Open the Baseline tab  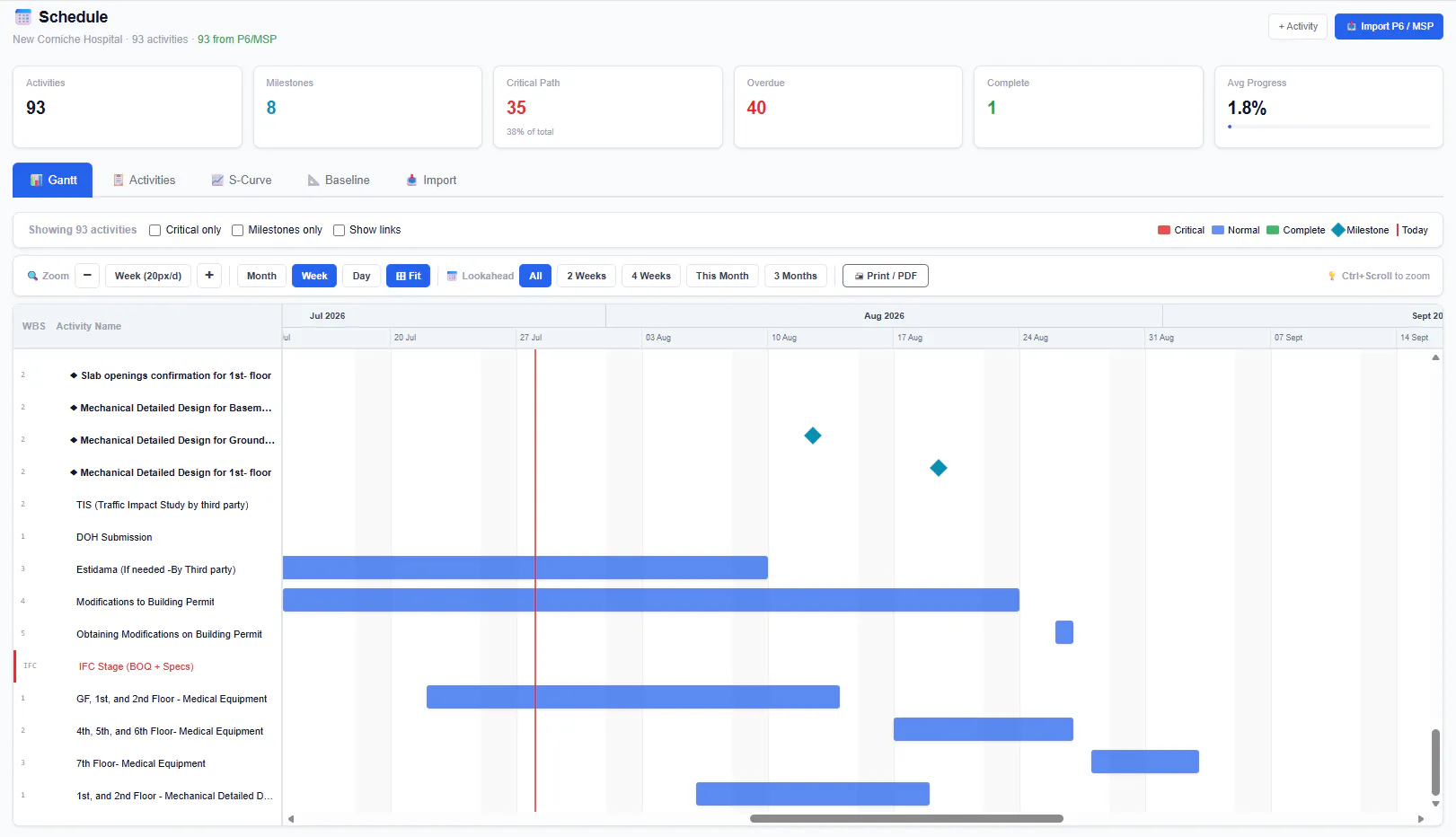[339, 181]
